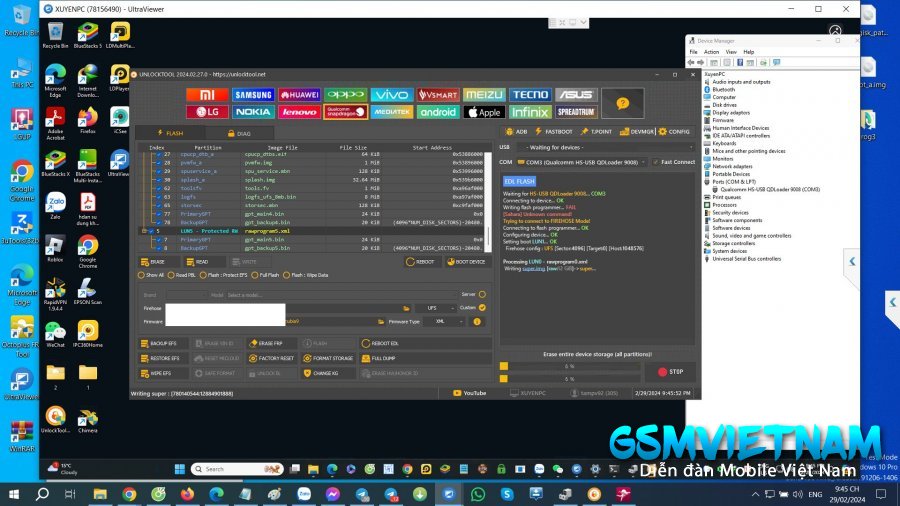Toggle the Server radio option
The image size is (900, 506).
[482, 294]
